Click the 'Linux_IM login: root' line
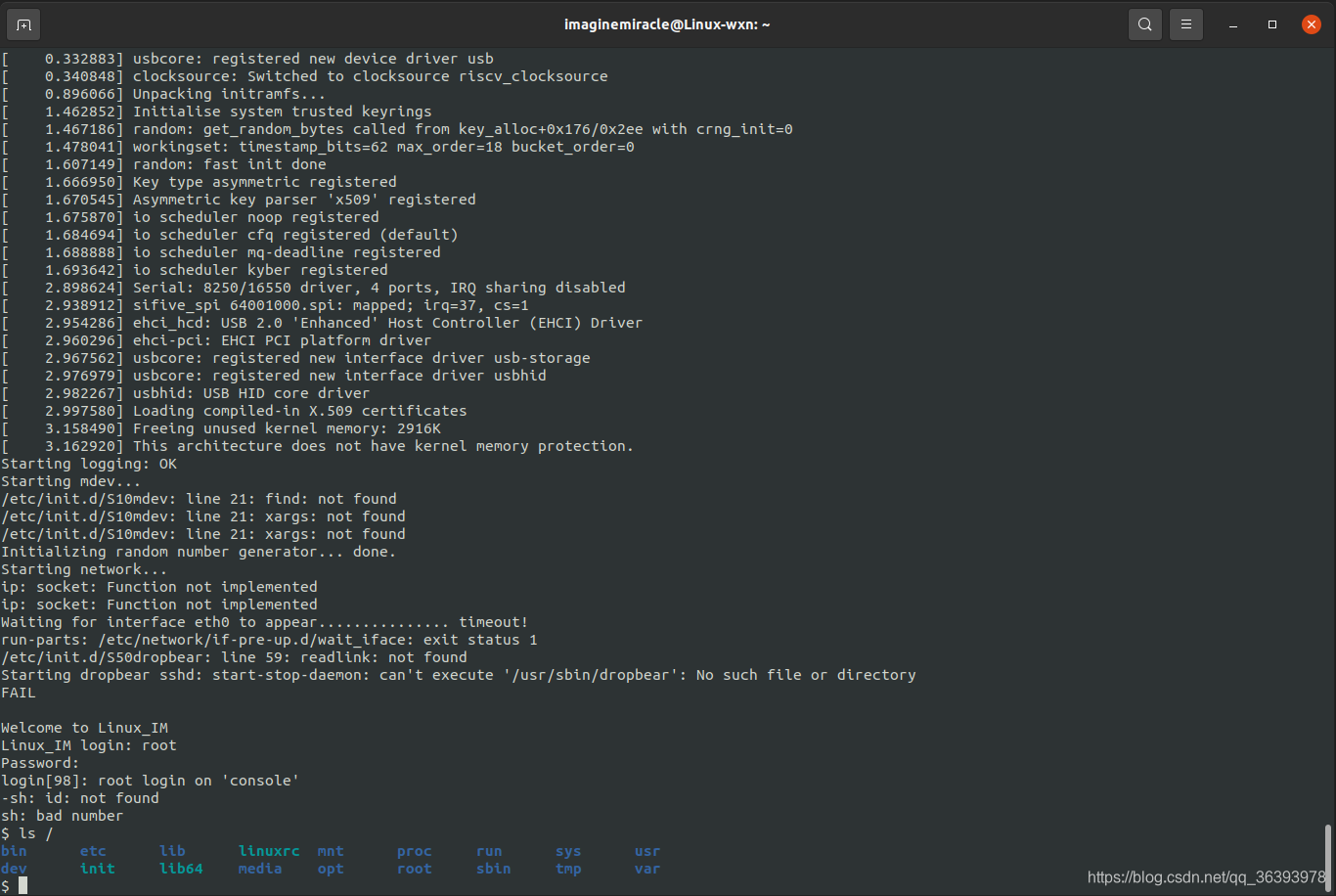The height and width of the screenshot is (896, 1336). (x=89, y=745)
